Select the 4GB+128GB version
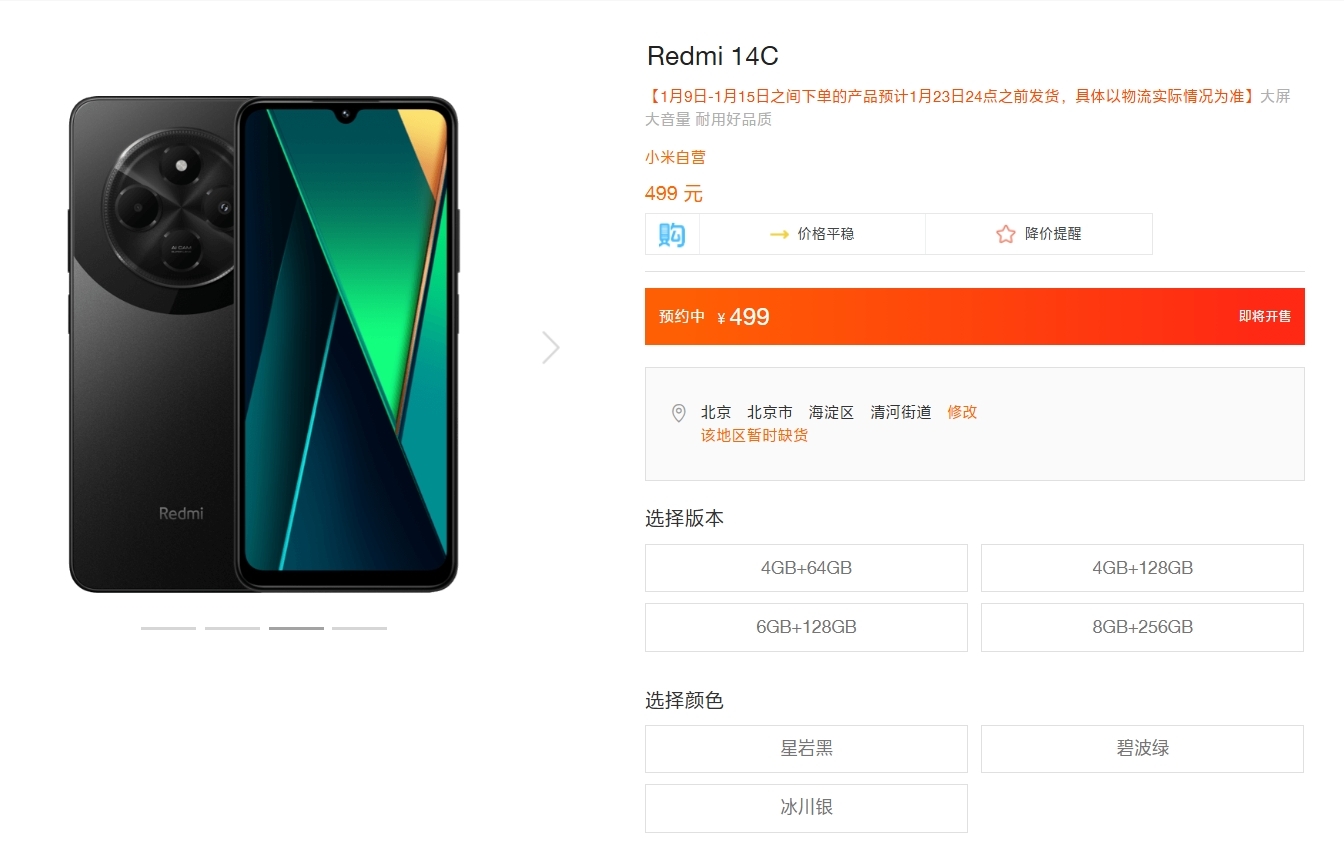The height and width of the screenshot is (846, 1344). (x=1142, y=568)
